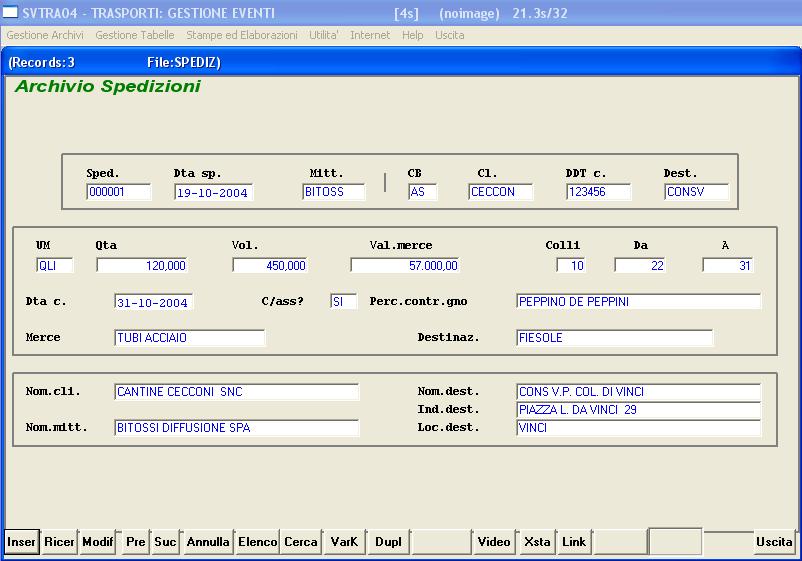Image resolution: width=802 pixels, height=561 pixels.
Task: Go to previous record with Pre
Action: (136, 542)
